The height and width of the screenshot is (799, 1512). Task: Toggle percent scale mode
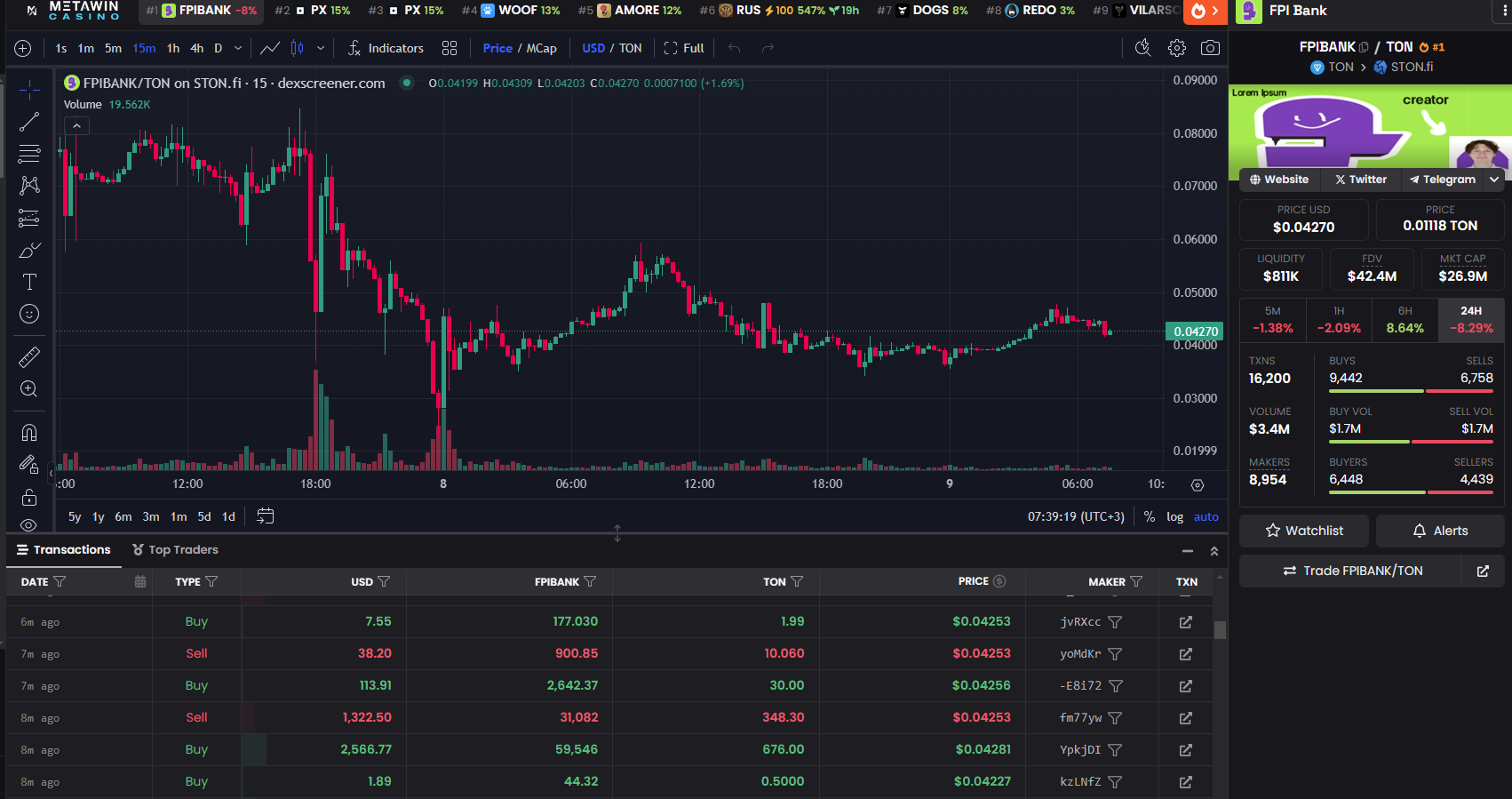click(1150, 516)
